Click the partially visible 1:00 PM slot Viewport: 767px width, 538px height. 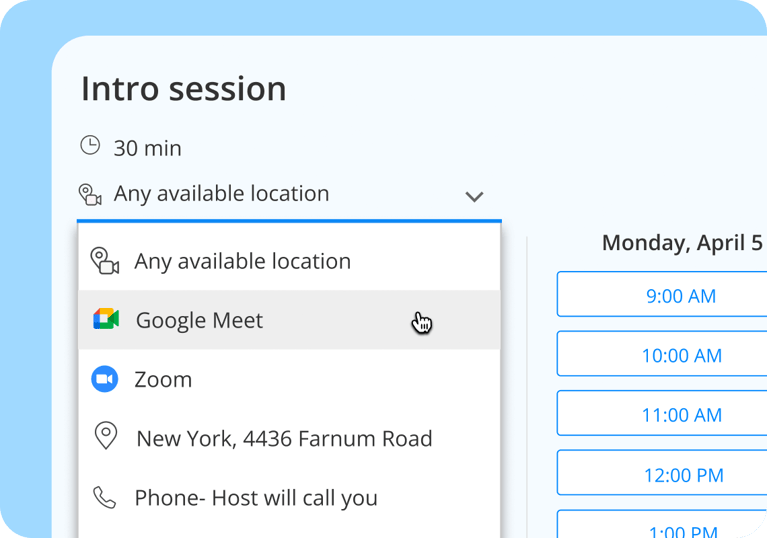coord(681,527)
